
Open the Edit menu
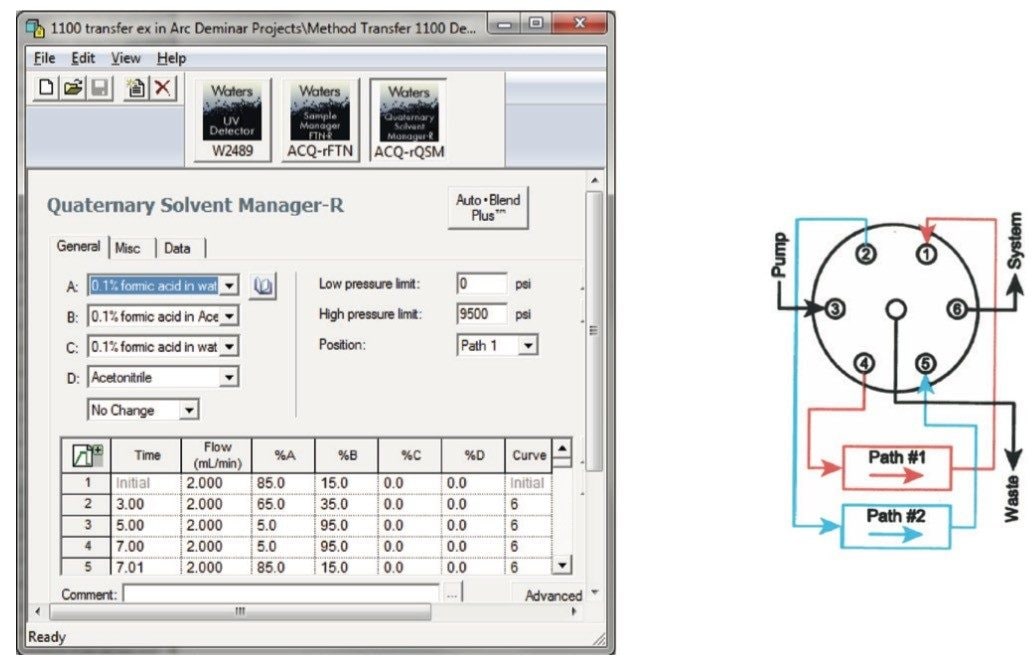click(x=83, y=58)
